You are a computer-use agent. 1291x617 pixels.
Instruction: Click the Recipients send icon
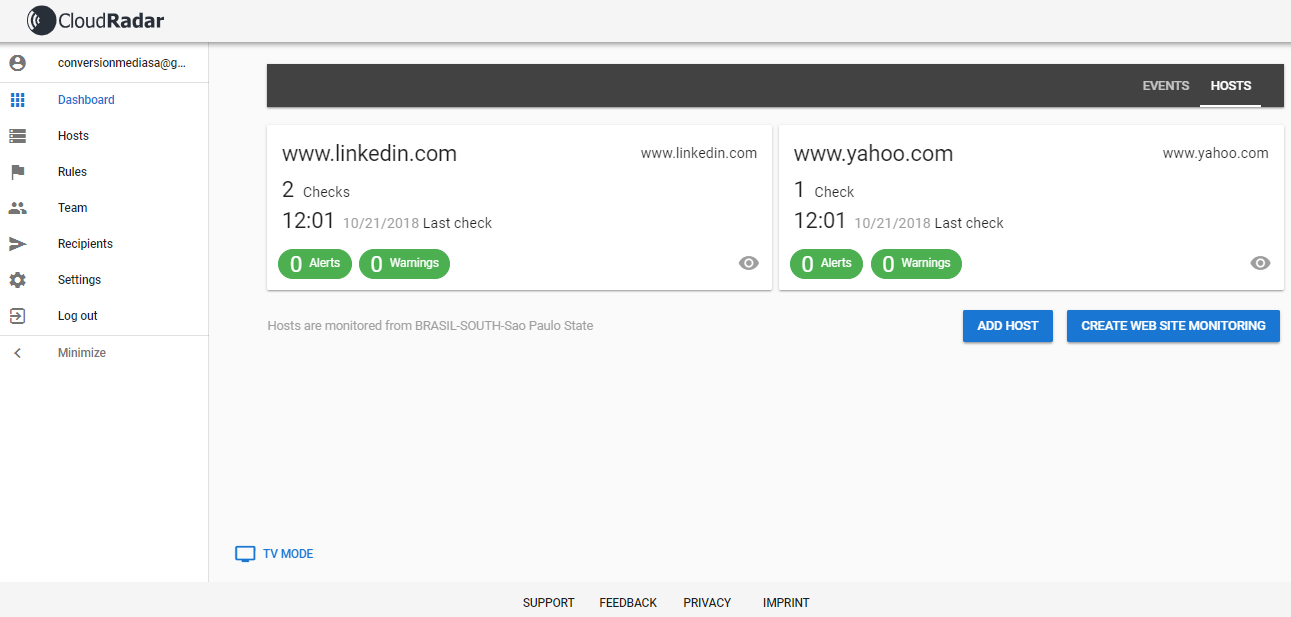[17, 244]
